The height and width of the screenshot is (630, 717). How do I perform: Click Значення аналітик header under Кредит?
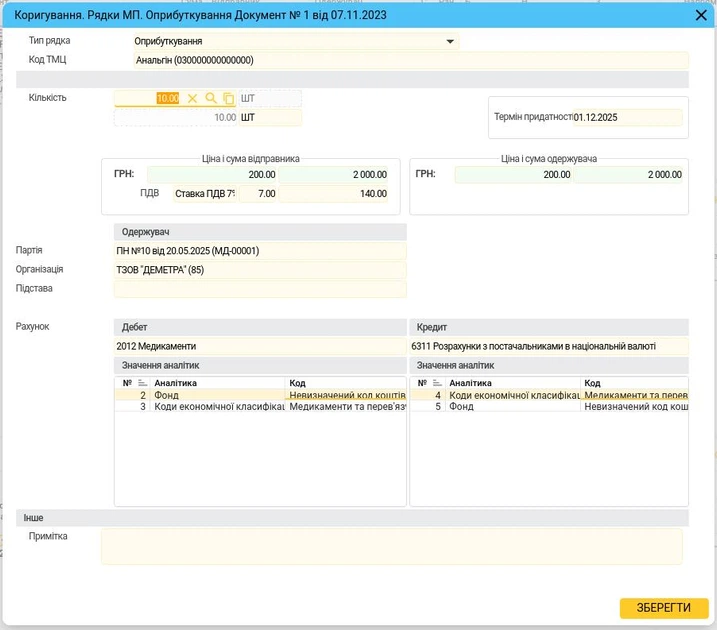549,365
